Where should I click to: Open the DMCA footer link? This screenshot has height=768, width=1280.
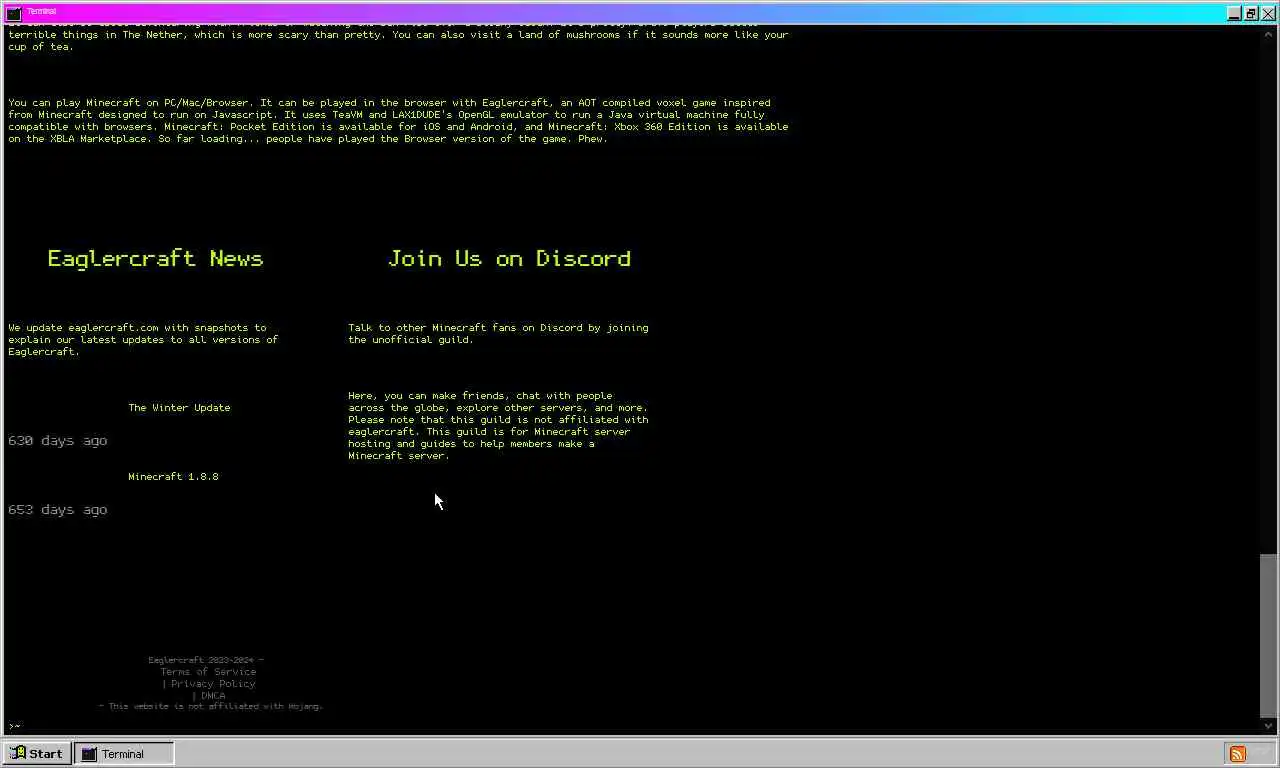tap(213, 696)
